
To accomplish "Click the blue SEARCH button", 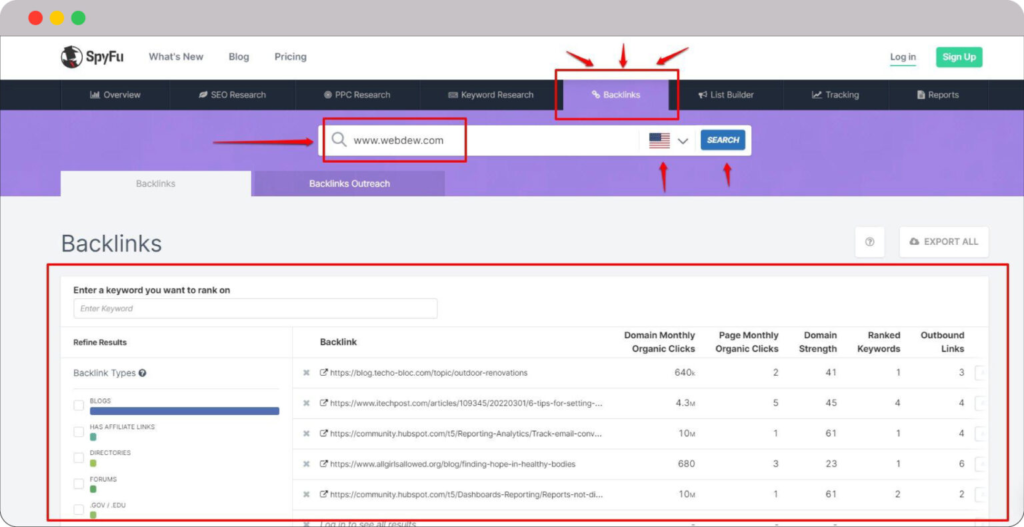I will pos(723,140).
